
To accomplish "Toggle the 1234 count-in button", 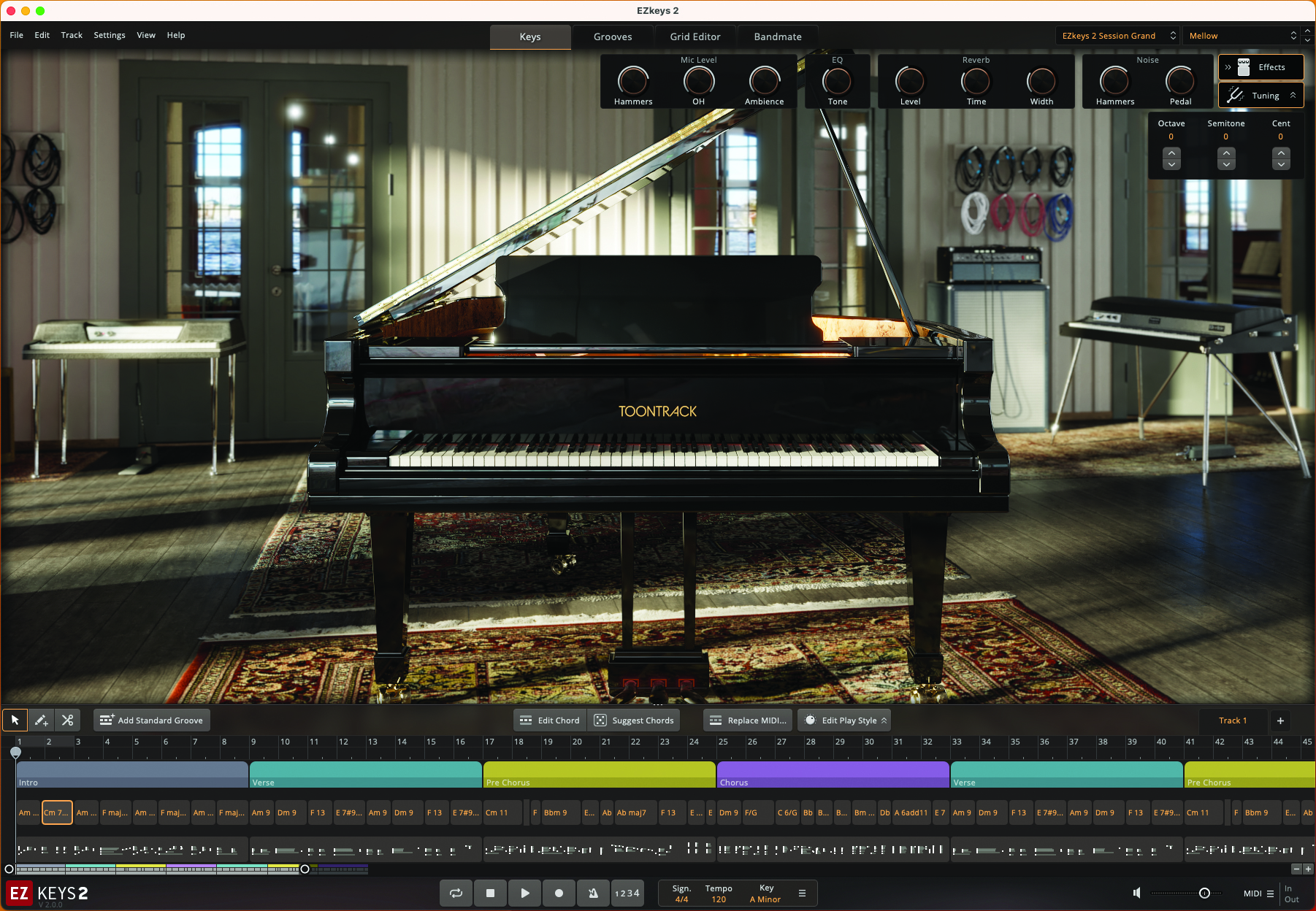I will (627, 893).
